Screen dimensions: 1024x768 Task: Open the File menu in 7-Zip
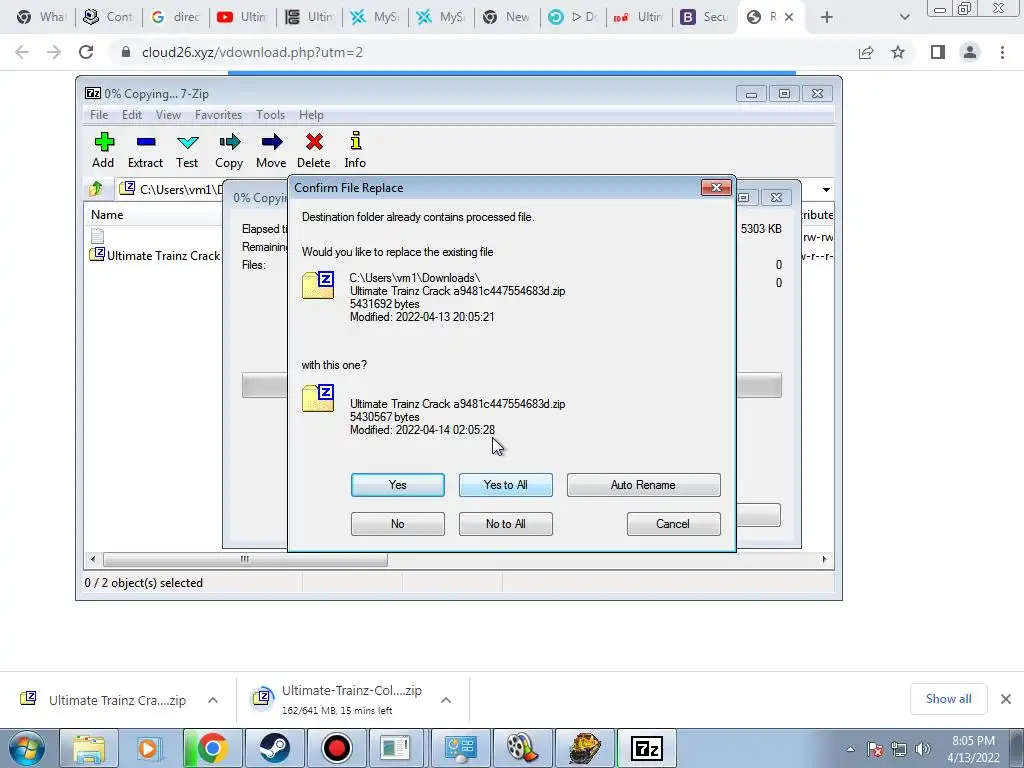(x=99, y=115)
